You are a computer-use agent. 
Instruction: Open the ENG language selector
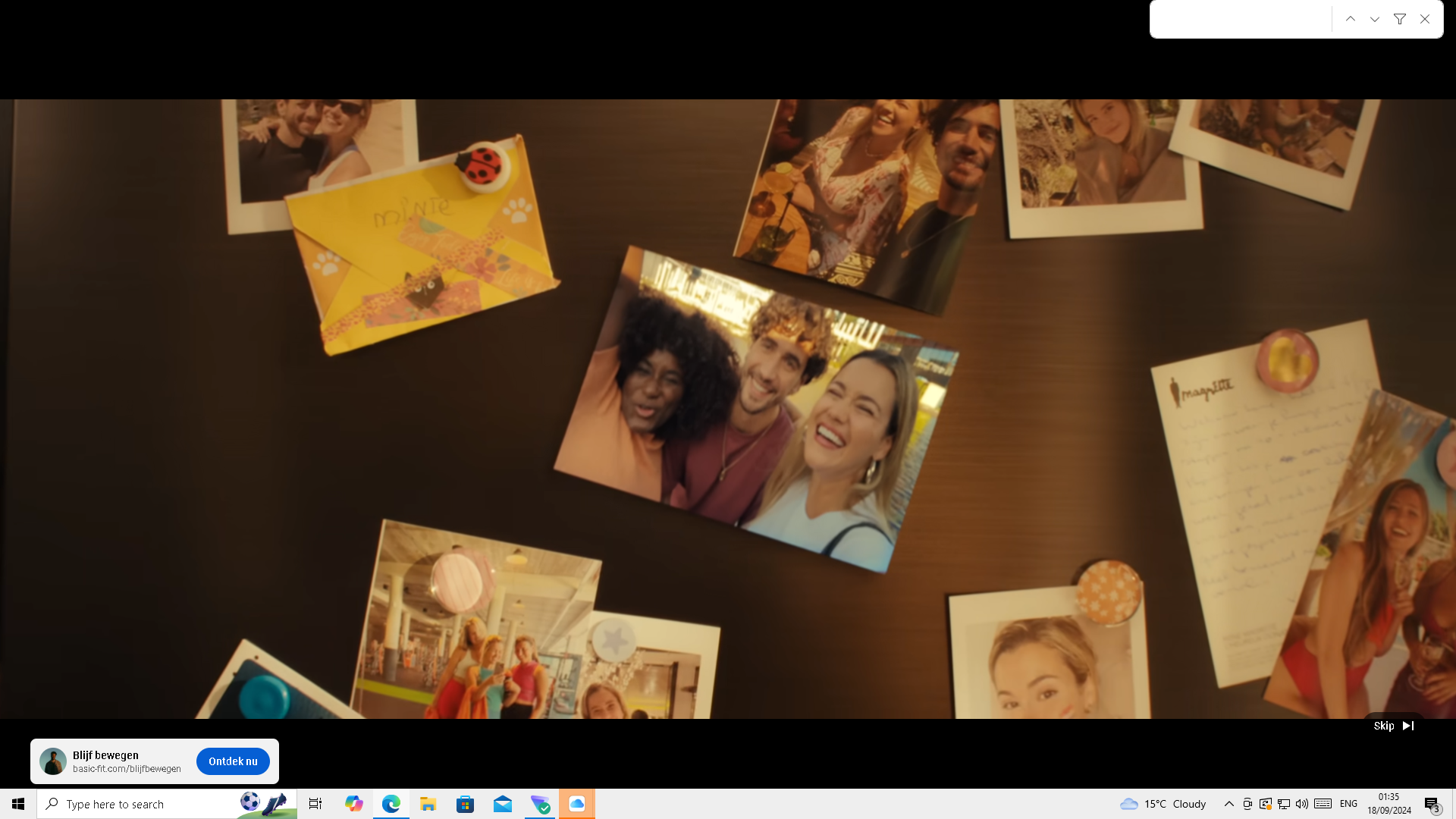coord(1348,804)
